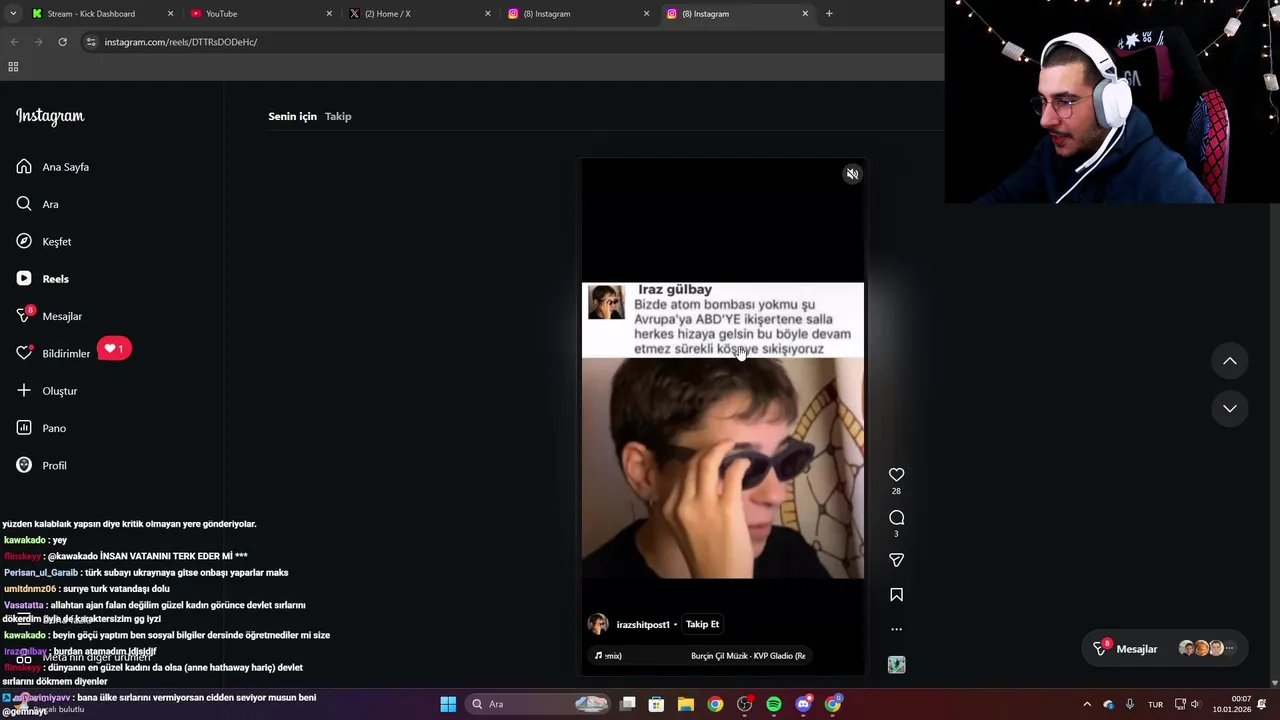Open the reel more options menu
Image resolution: width=1280 pixels, height=720 pixels.
click(896, 629)
